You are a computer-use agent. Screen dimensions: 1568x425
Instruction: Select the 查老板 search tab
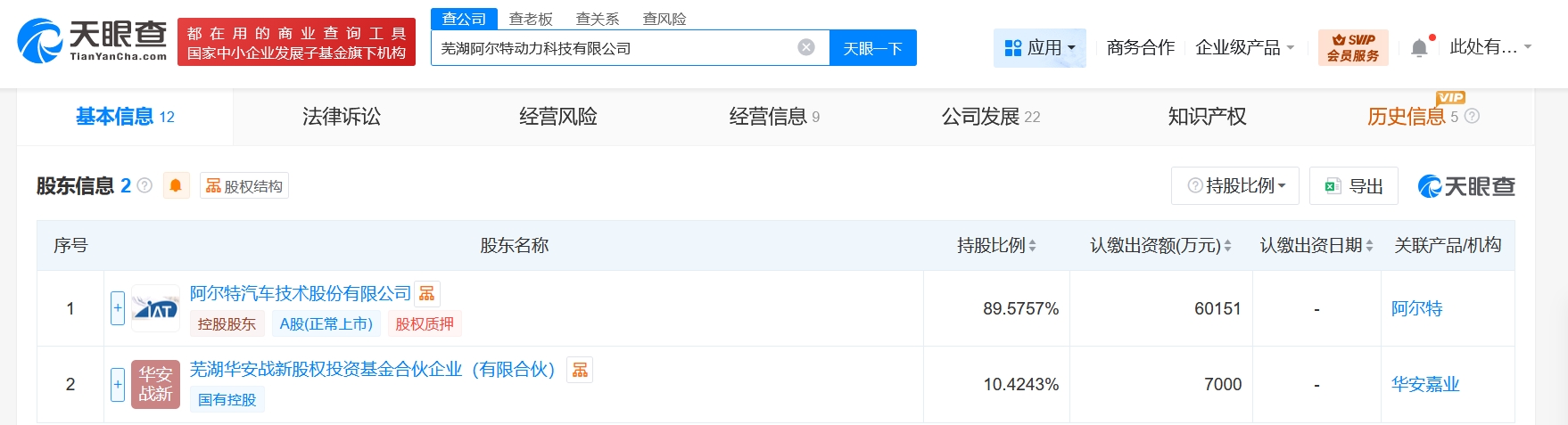531,19
